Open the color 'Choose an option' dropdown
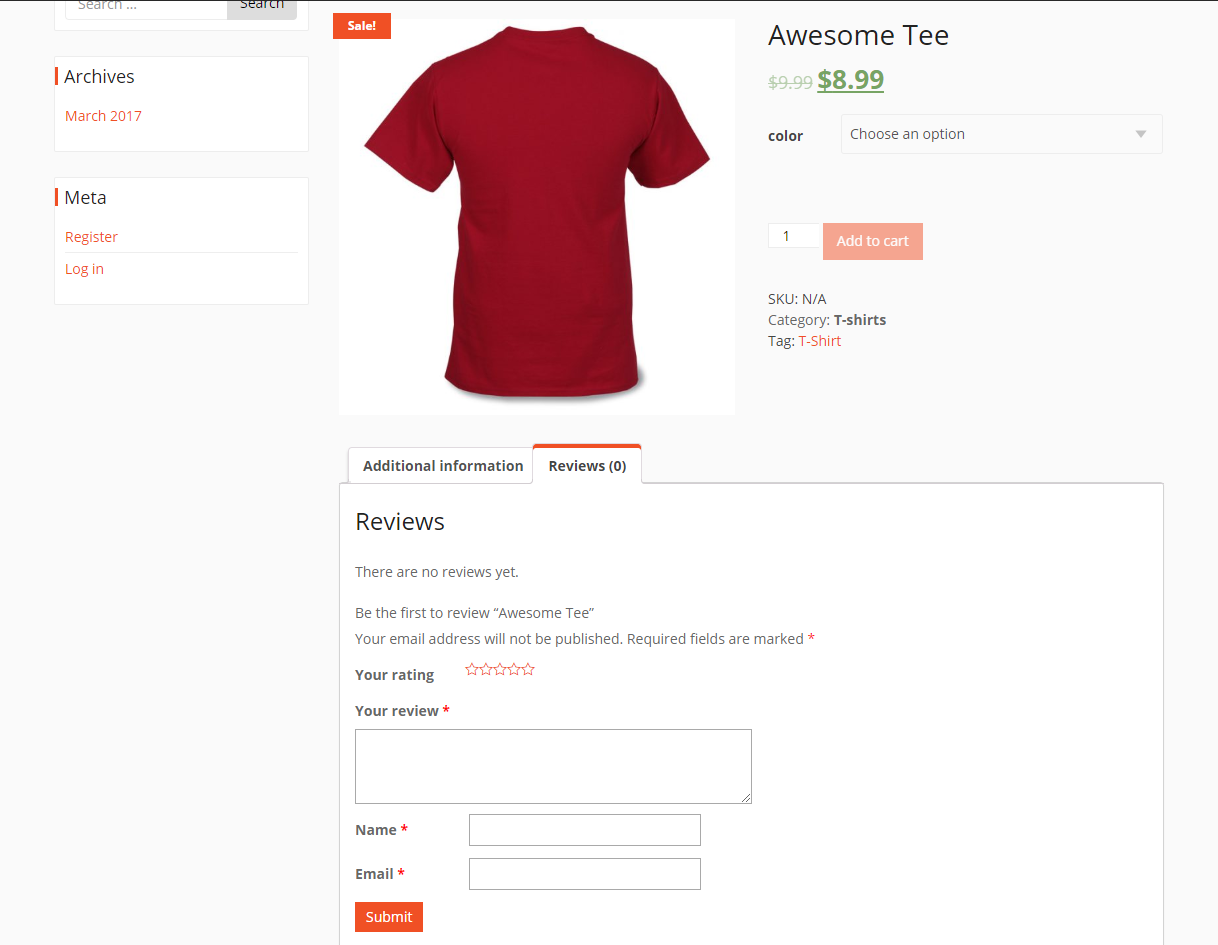Viewport: 1218px width, 945px height. click(1001, 134)
